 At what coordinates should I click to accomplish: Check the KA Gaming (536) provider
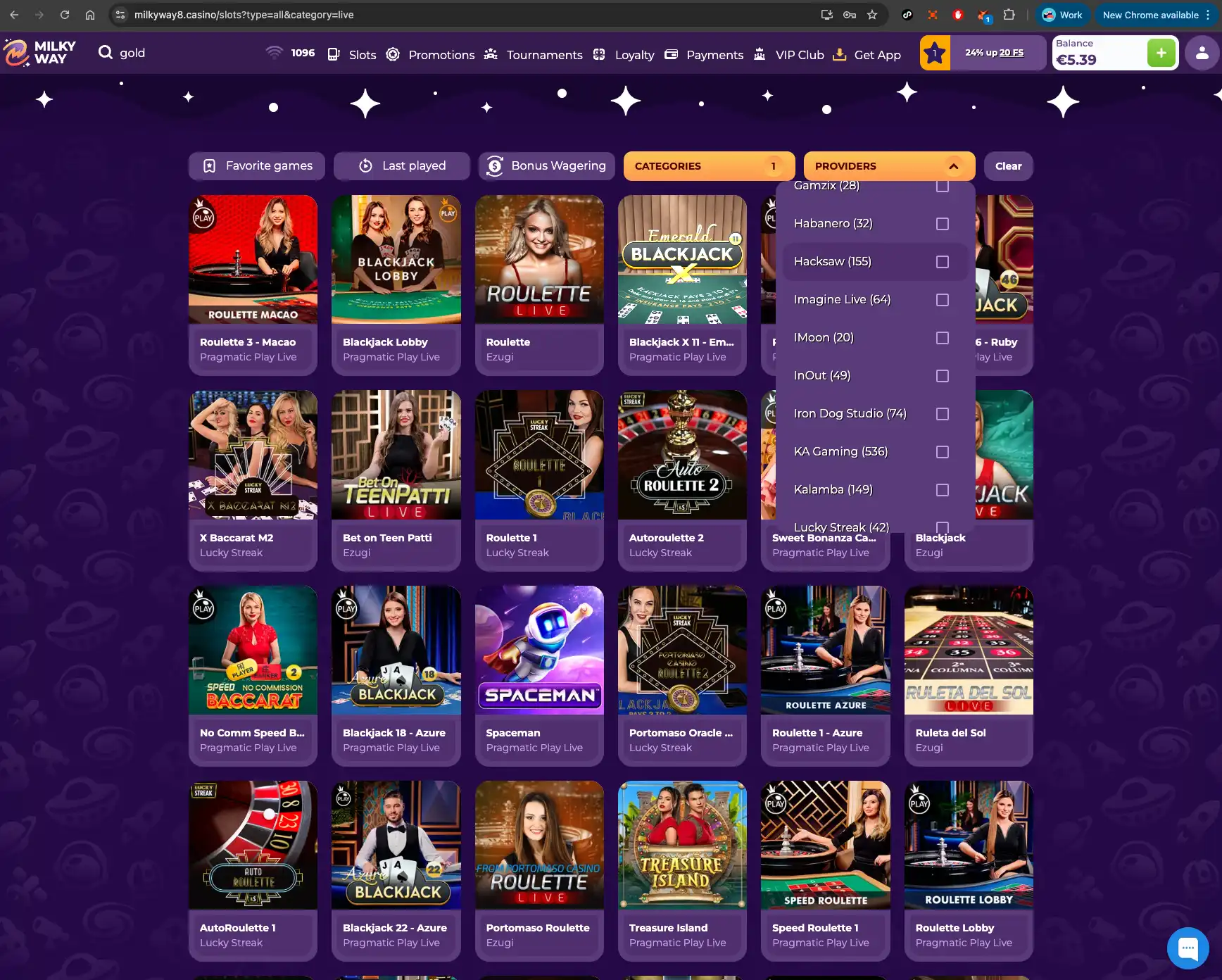point(943,452)
